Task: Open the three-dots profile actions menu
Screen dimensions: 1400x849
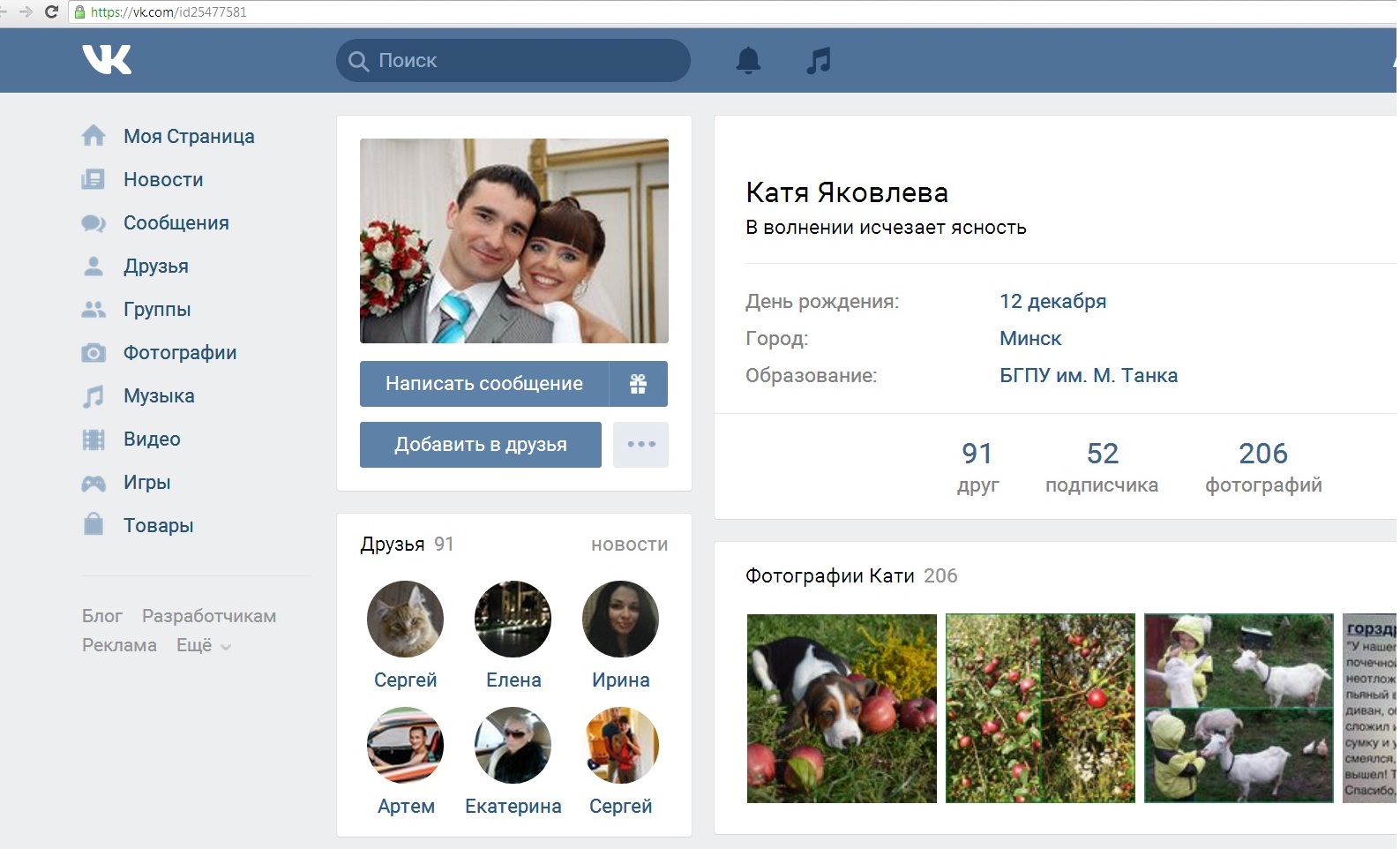Action: 640,445
